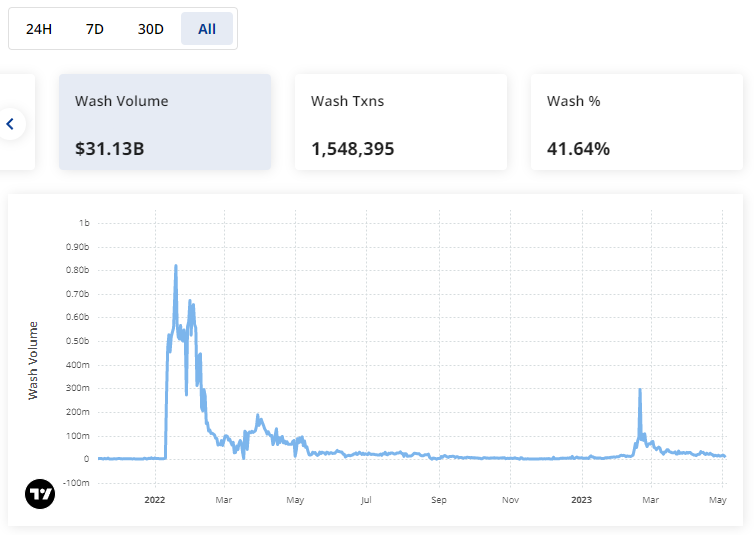Show the Wash % metric card
Screen dimensions: 754x535
click(636, 122)
